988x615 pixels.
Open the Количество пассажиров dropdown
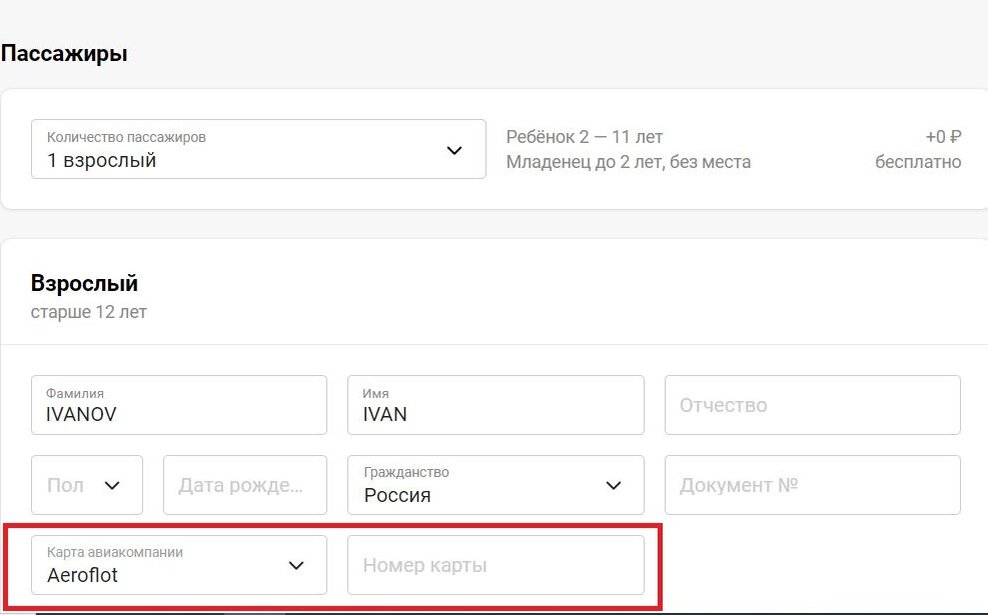[258, 149]
